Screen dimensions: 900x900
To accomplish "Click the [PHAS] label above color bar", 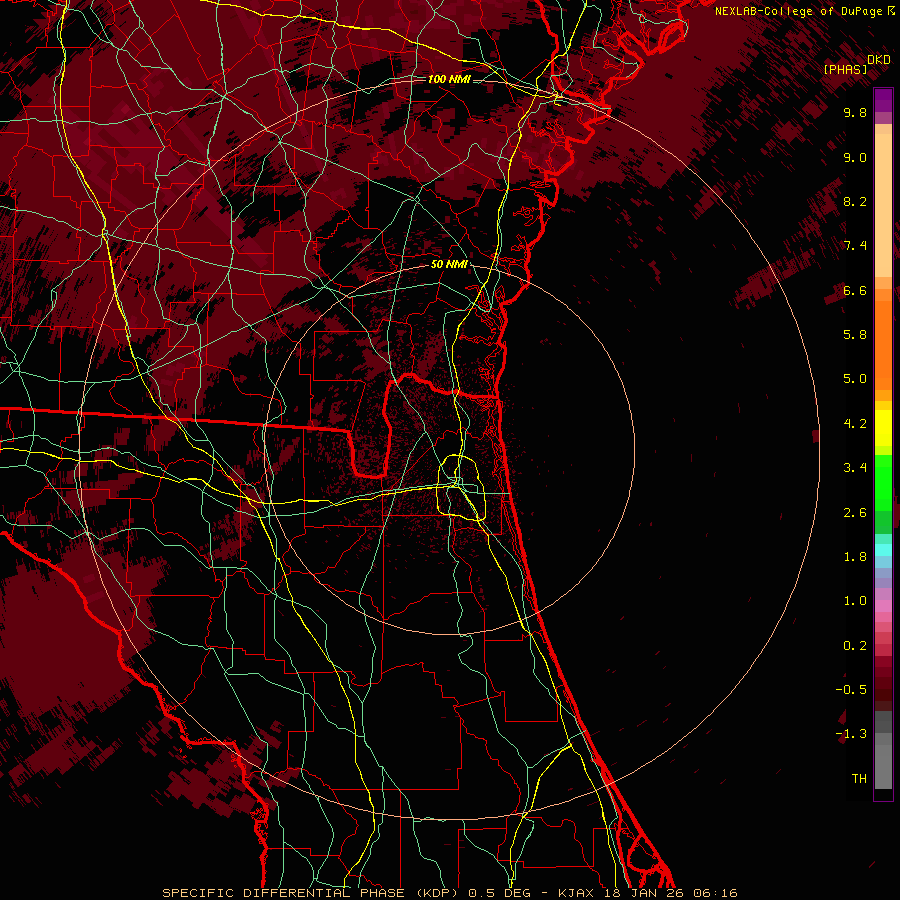I will [845, 70].
